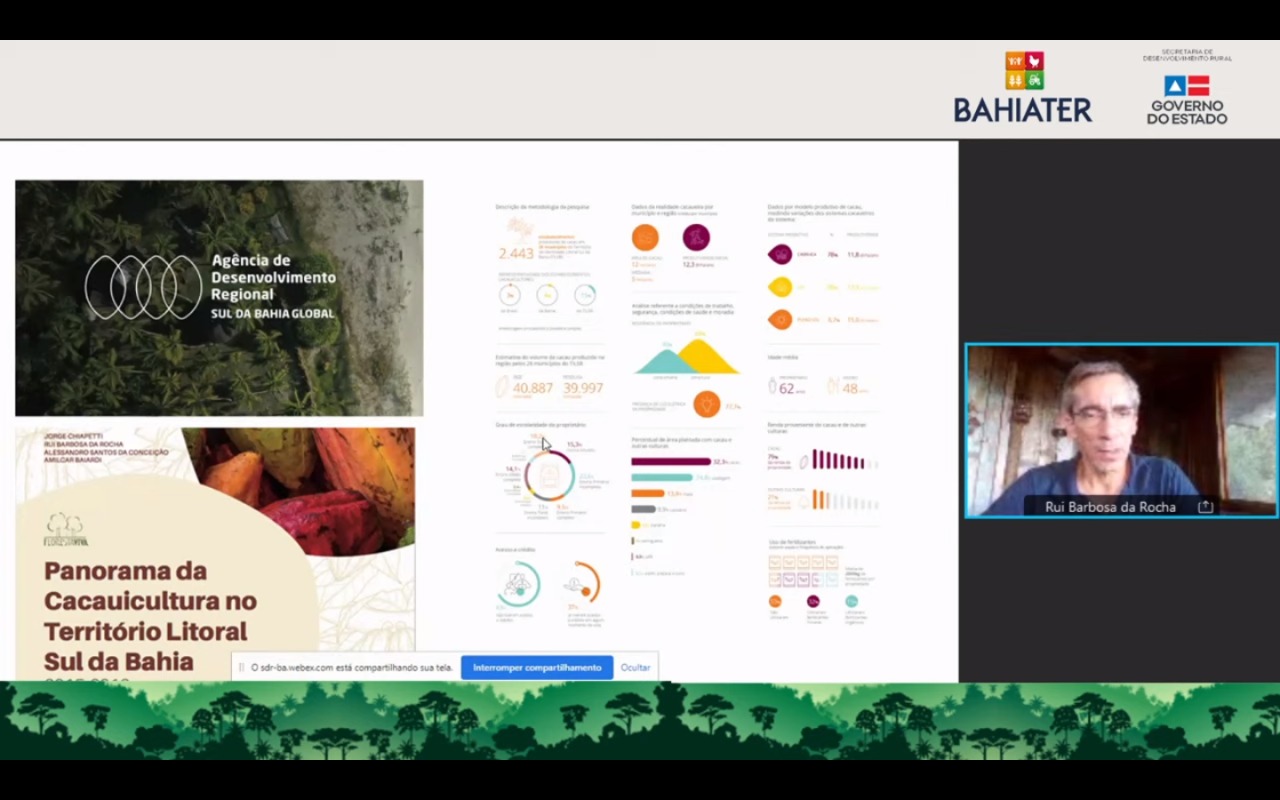This screenshot has width=1280, height=800.
Task: Click the yellow drop icon in production systems
Action: point(779,287)
